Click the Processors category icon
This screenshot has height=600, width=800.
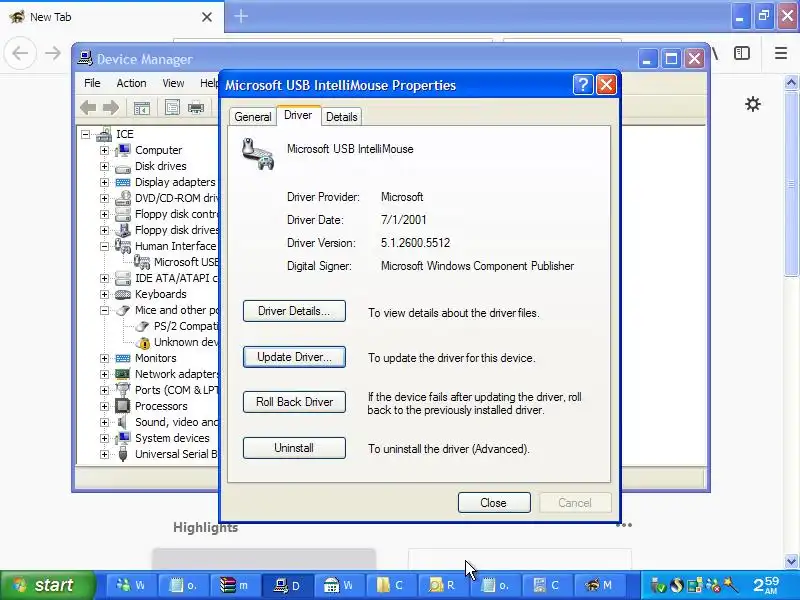pos(122,406)
